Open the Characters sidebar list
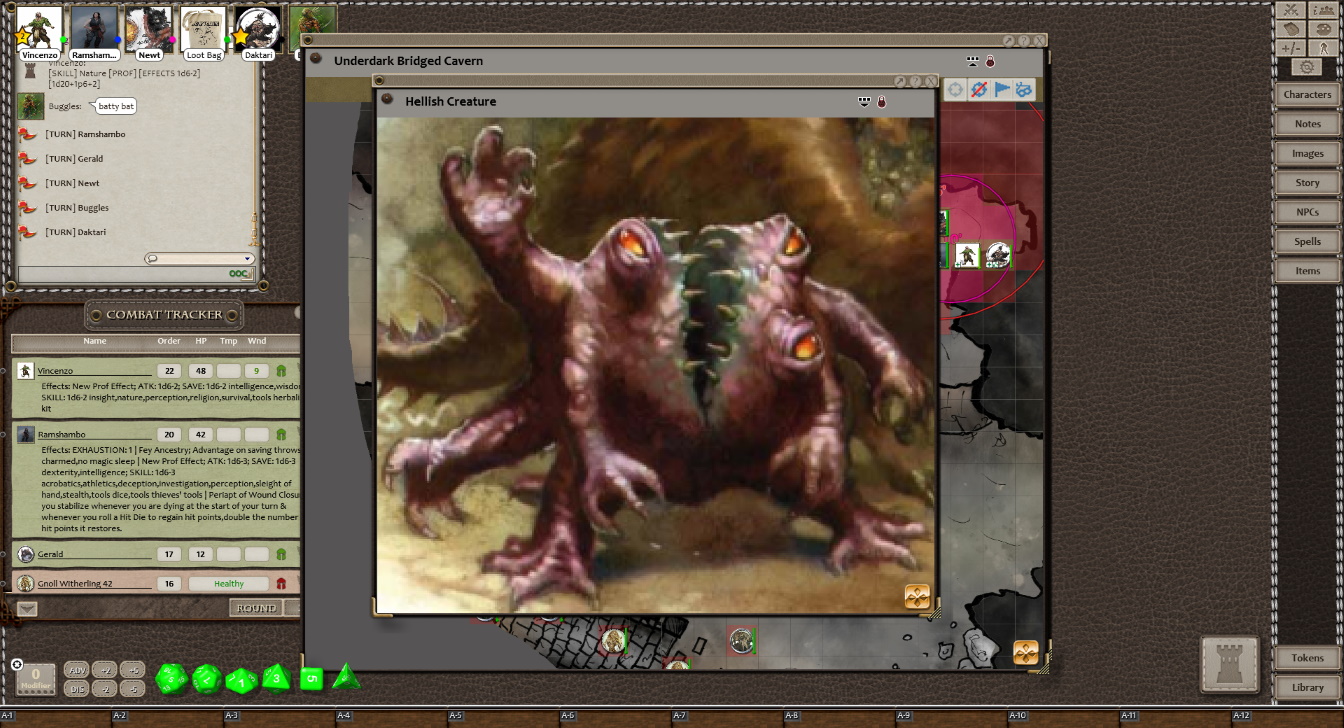Screen dimensions: 1344x728 tap(1307, 94)
